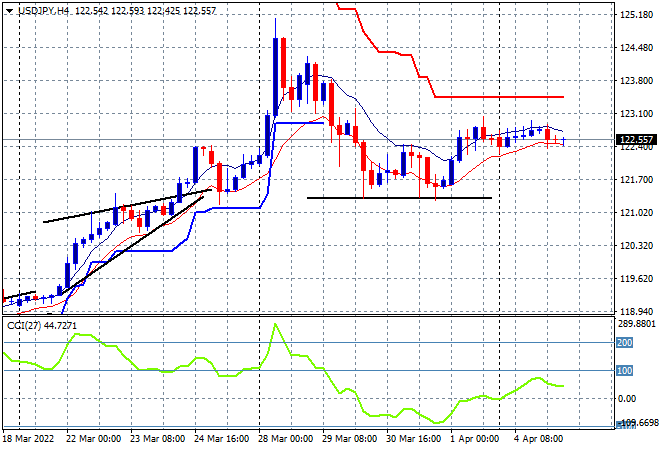This screenshot has width=660, height=450.
Task: Click the 0.00 CCI scale value
Action: 627,399
